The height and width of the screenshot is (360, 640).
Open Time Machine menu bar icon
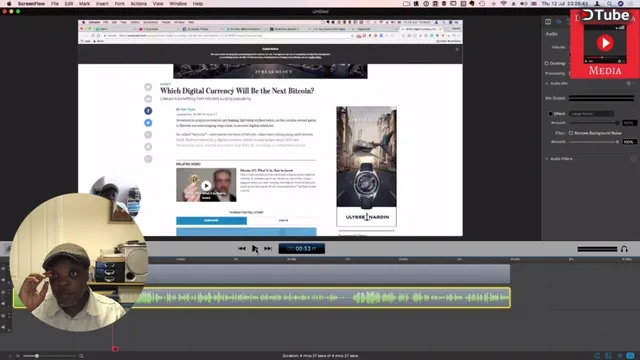[x=482, y=4]
